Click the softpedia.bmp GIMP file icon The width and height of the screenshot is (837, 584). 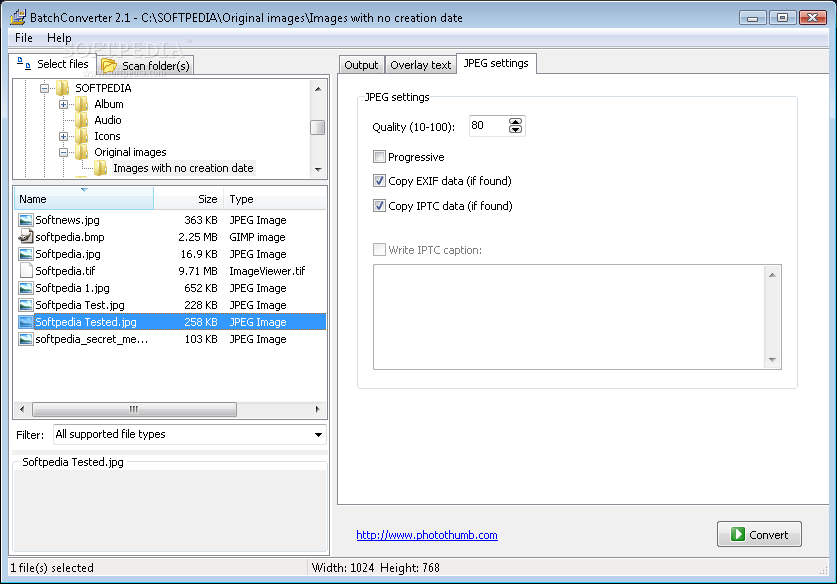pos(26,237)
